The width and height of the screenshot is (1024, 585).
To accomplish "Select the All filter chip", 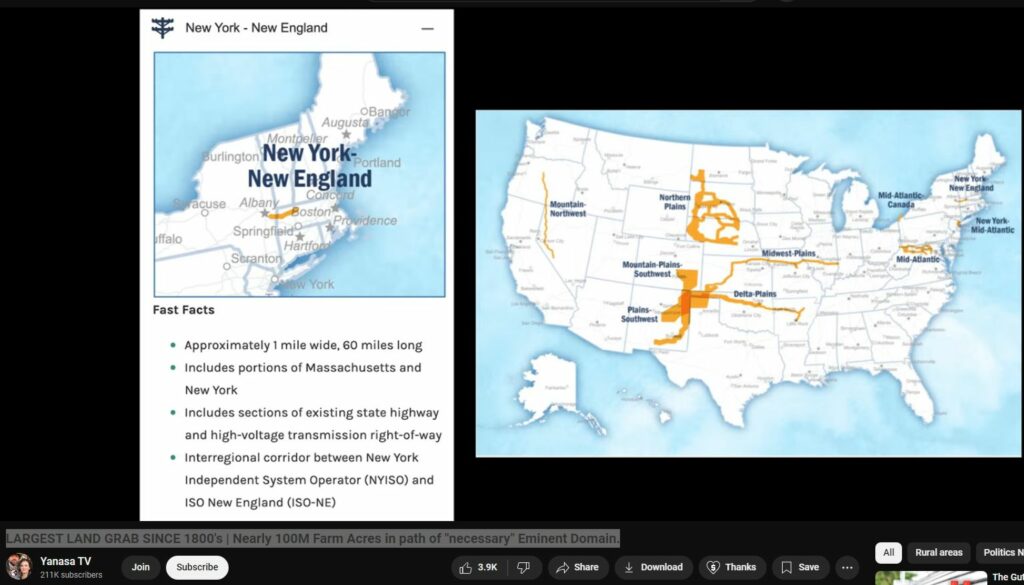I will tap(888, 552).
